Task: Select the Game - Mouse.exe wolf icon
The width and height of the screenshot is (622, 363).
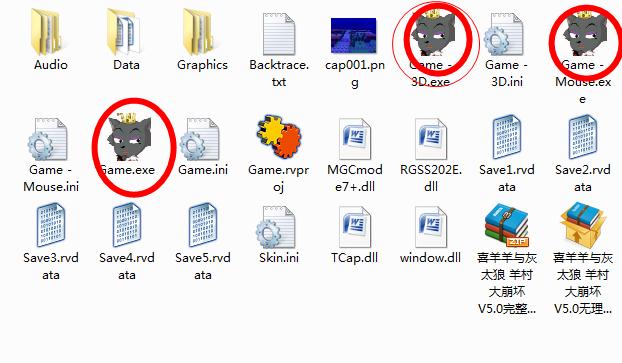Action: [x=585, y=34]
